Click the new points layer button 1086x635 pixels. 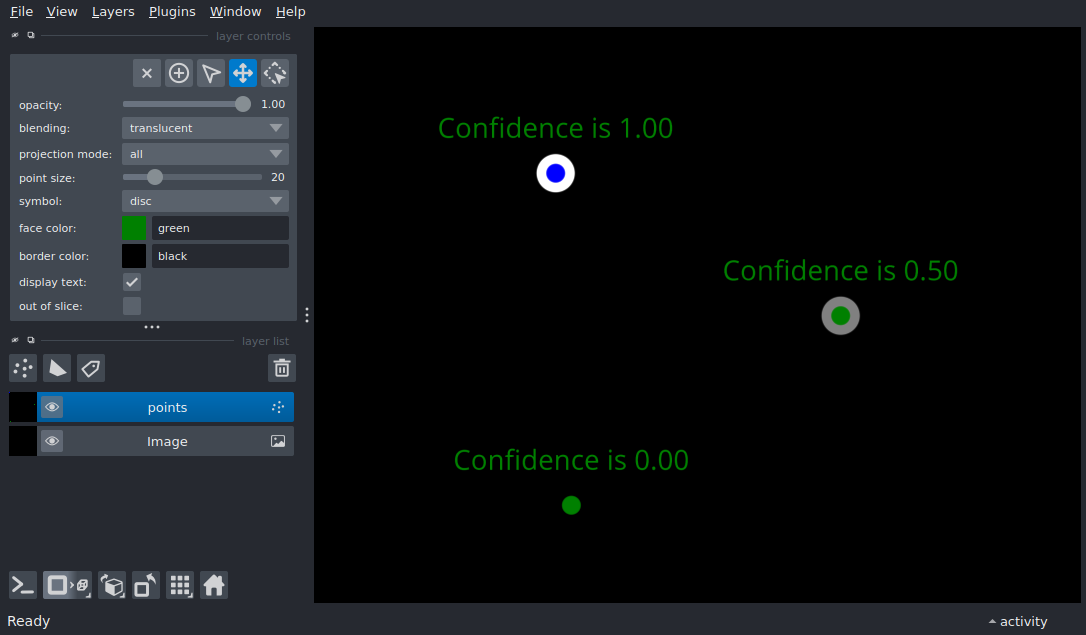point(23,368)
